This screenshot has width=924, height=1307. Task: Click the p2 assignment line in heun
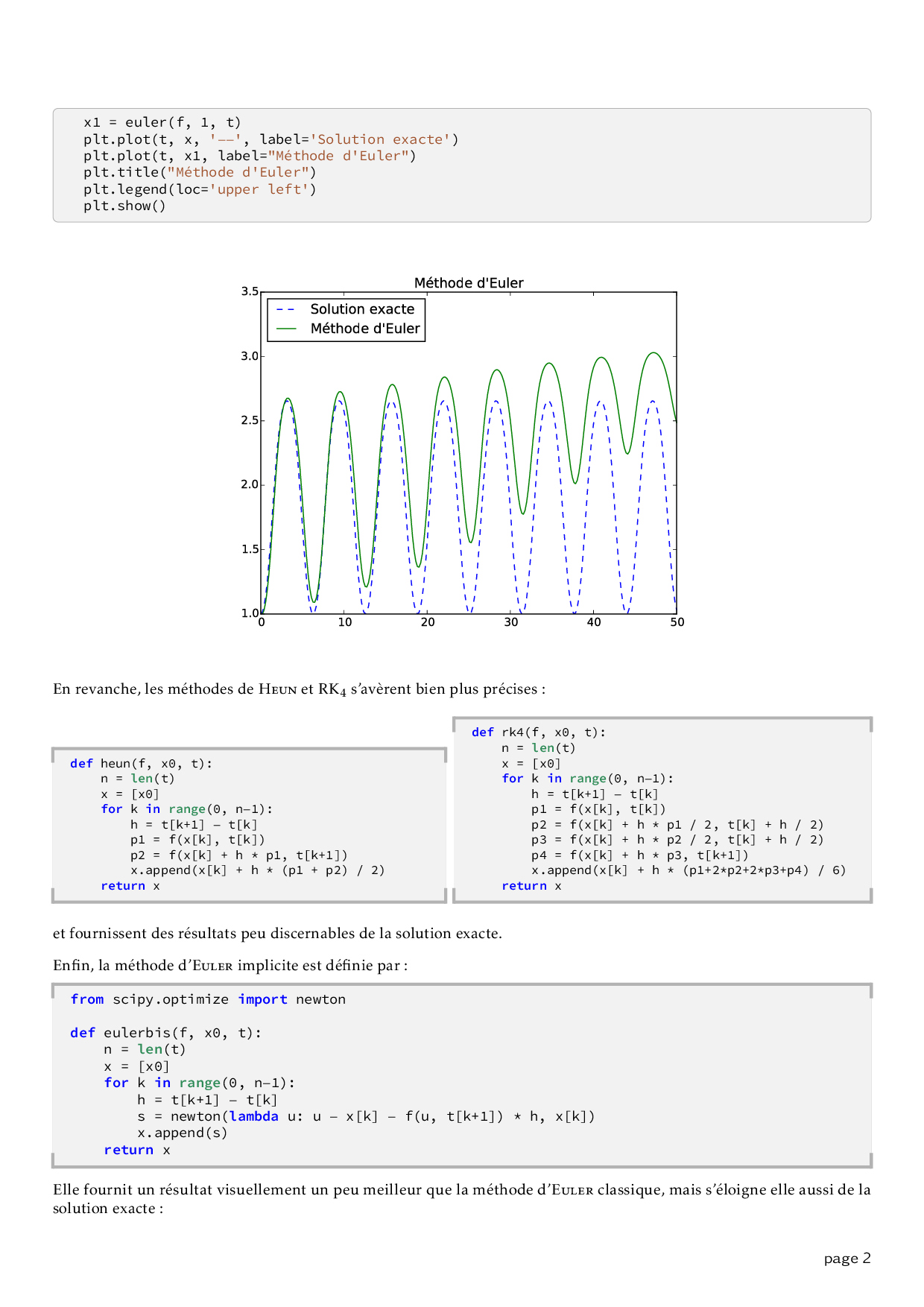pos(238,855)
